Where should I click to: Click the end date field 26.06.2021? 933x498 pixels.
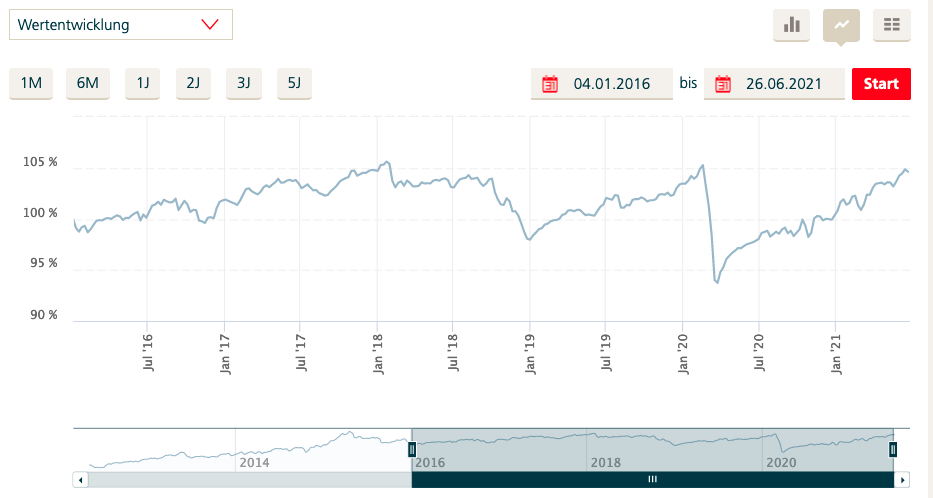click(783, 84)
